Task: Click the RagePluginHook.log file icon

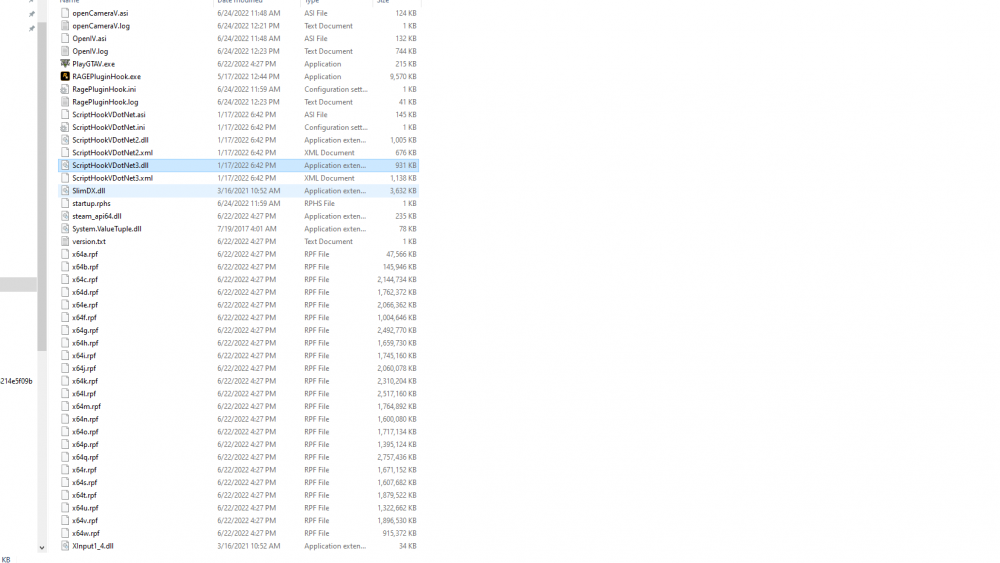Action: click(x=64, y=102)
